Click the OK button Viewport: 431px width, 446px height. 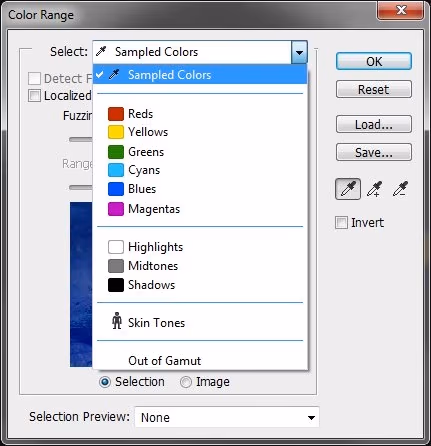tap(374, 61)
